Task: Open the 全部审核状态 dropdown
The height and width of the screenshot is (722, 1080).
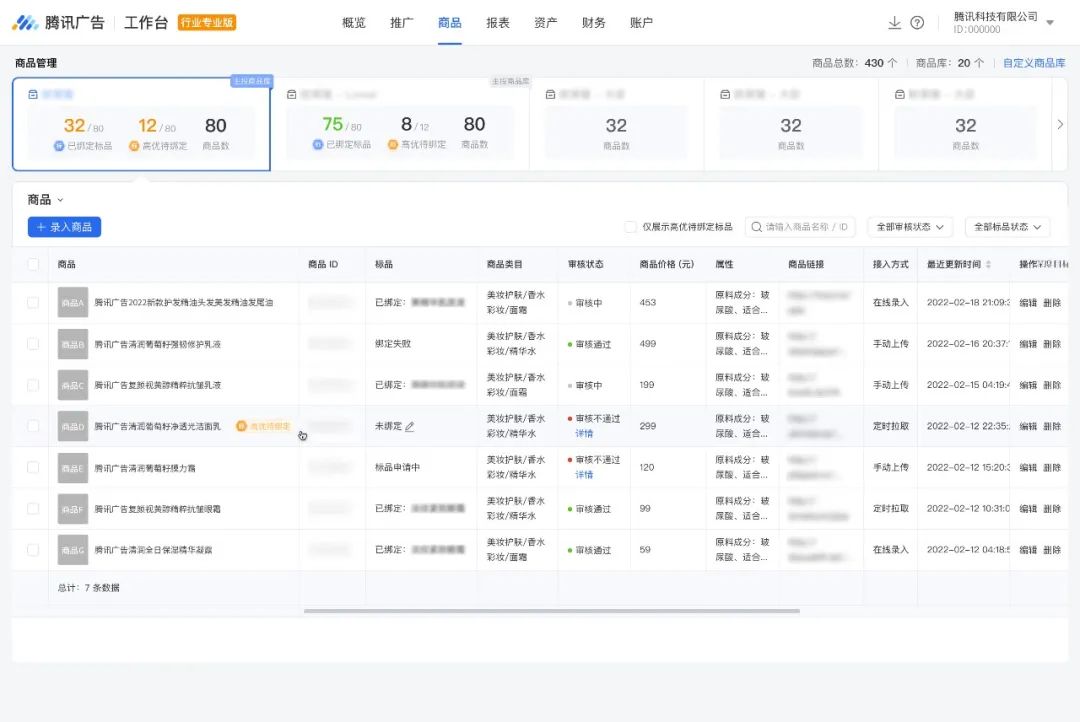Action: [x=909, y=227]
